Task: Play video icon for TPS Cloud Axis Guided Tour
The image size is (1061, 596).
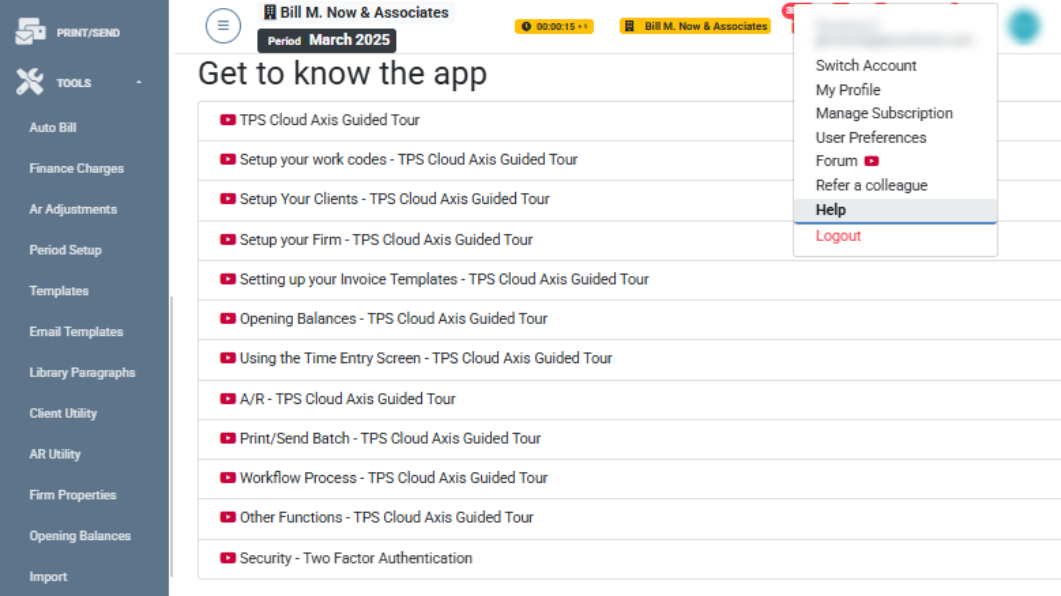Action: point(227,120)
